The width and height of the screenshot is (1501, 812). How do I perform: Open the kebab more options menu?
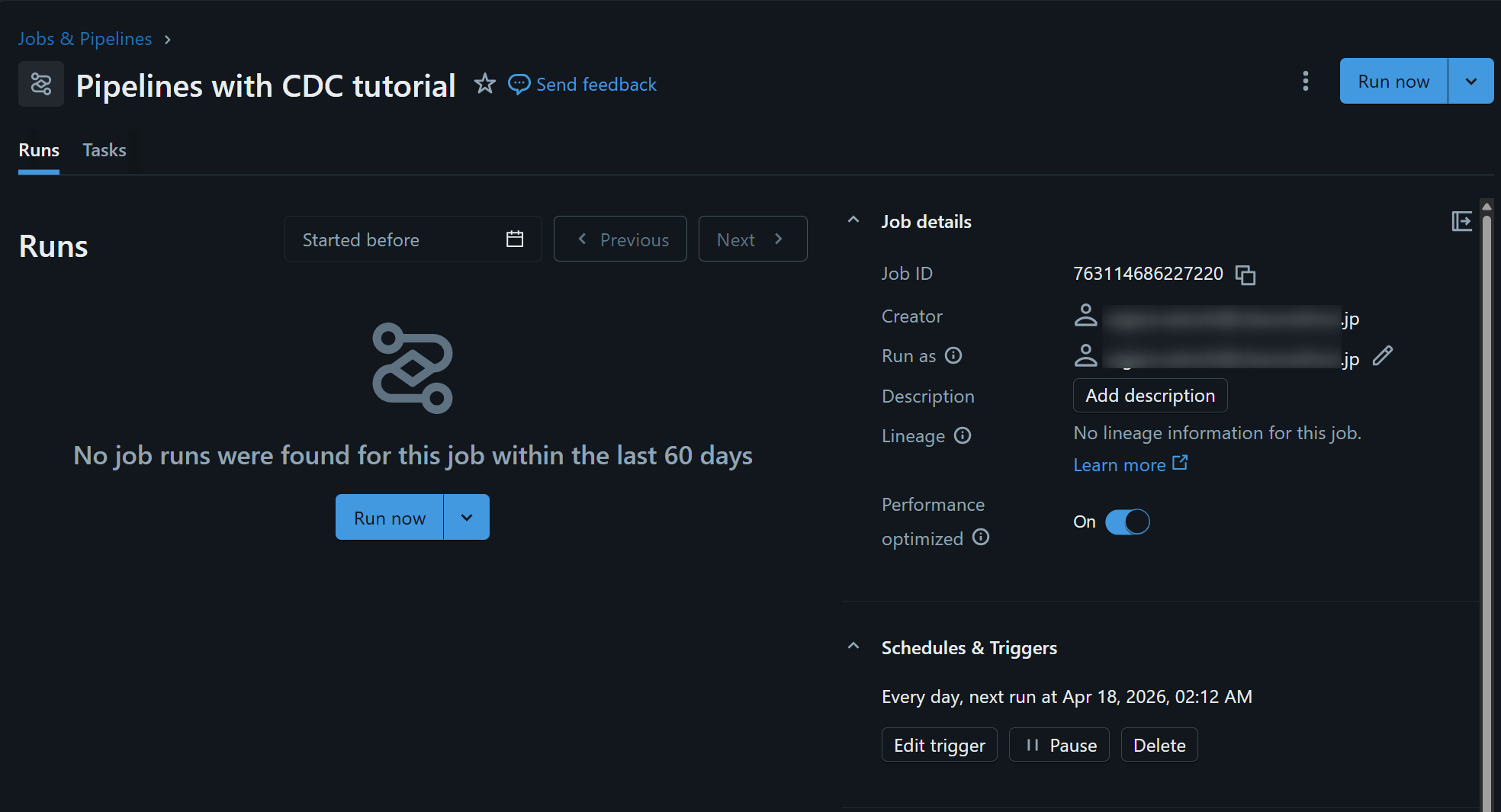click(x=1305, y=82)
